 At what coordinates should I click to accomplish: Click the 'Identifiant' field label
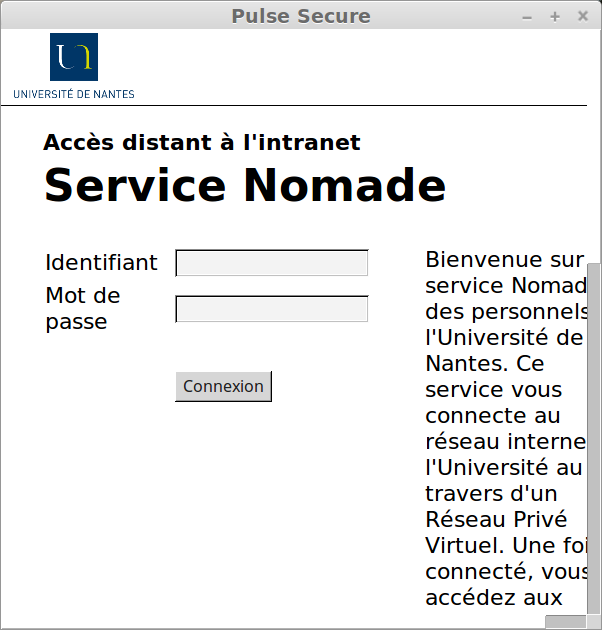pyautogui.click(x=101, y=263)
